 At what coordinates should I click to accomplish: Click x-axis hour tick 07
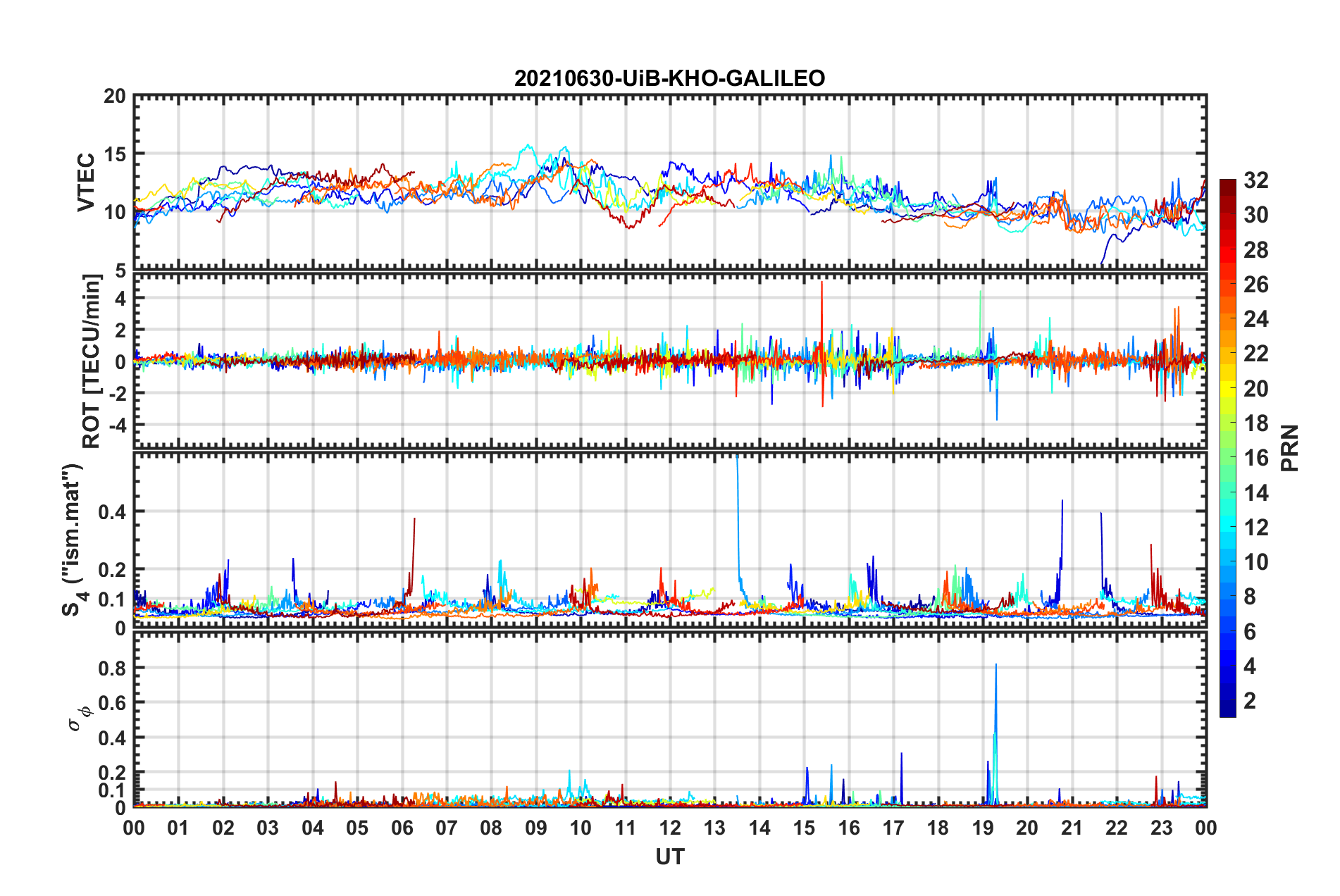tap(447, 828)
